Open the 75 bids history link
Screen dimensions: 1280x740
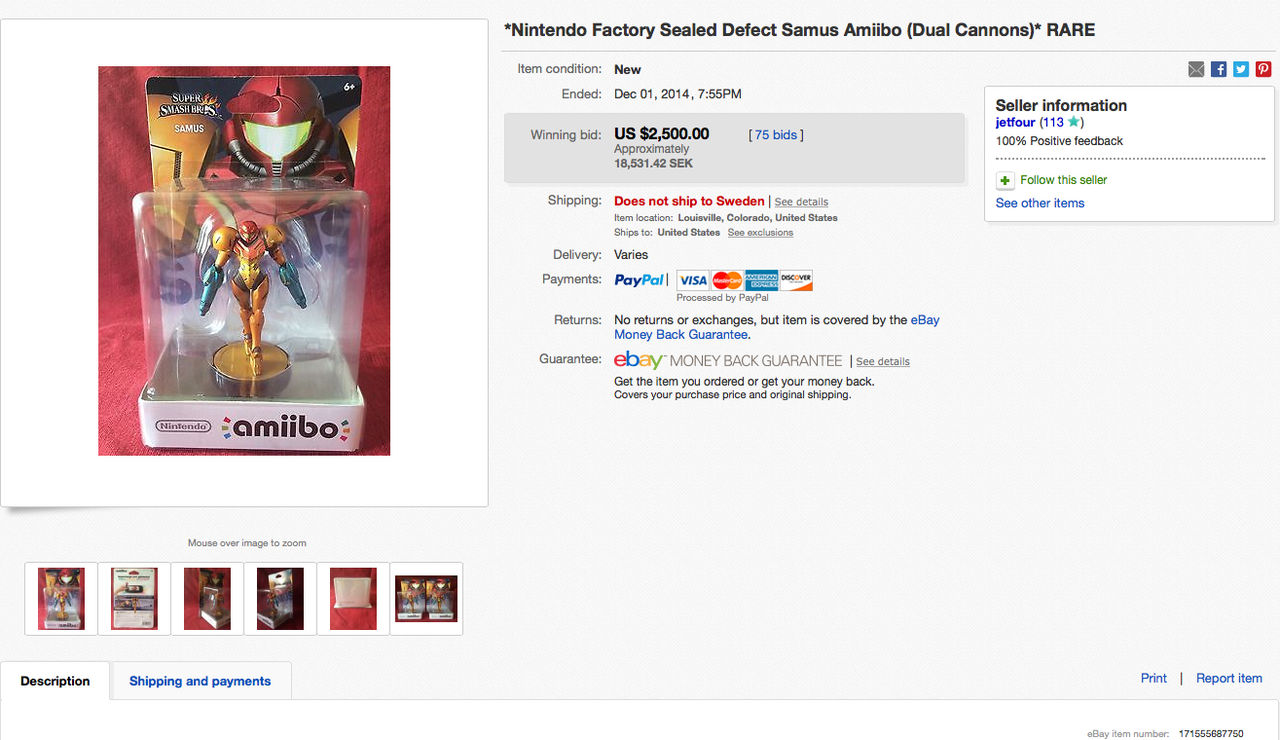click(776, 135)
